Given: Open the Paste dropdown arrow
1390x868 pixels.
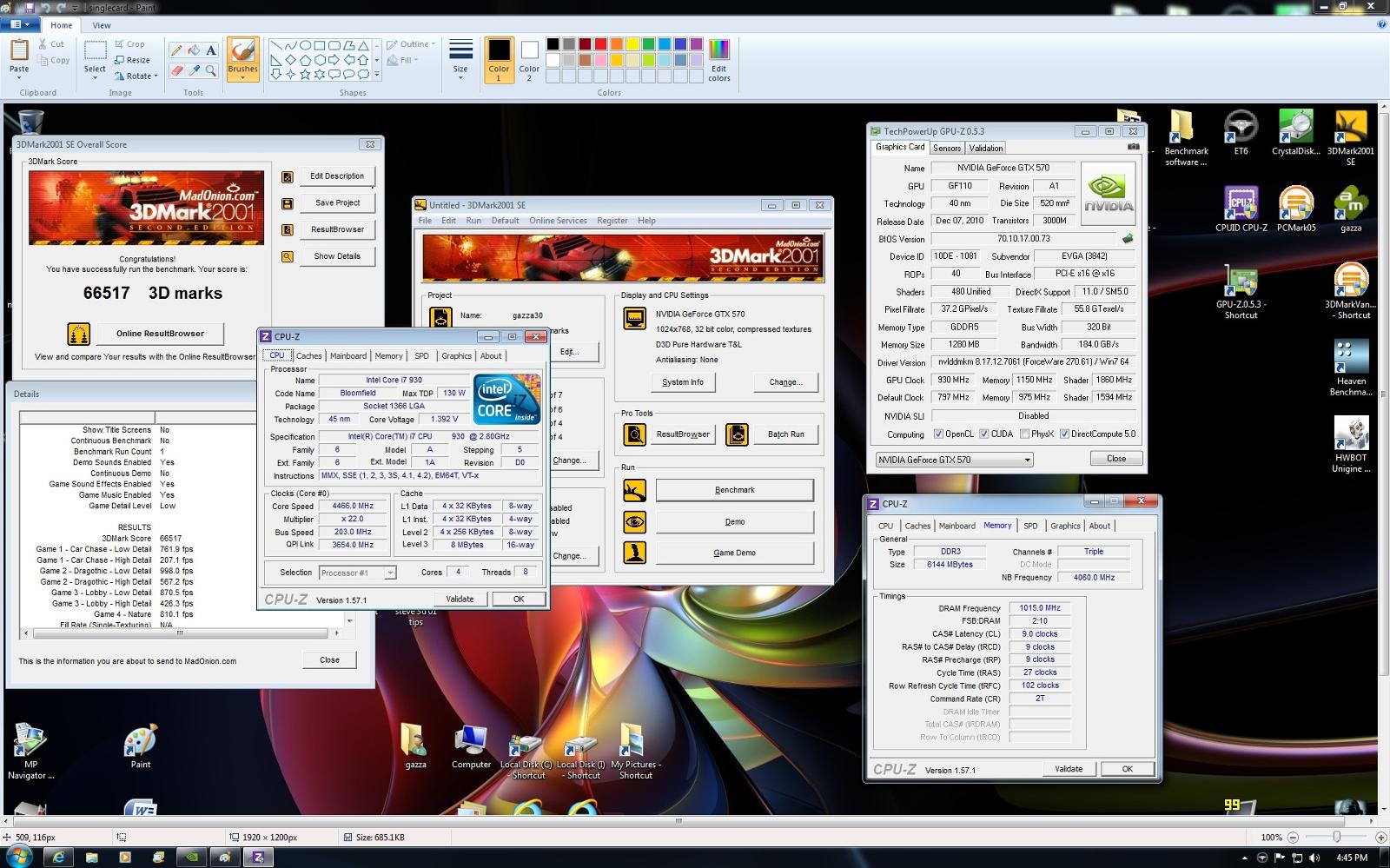Looking at the screenshot, I should (19, 78).
